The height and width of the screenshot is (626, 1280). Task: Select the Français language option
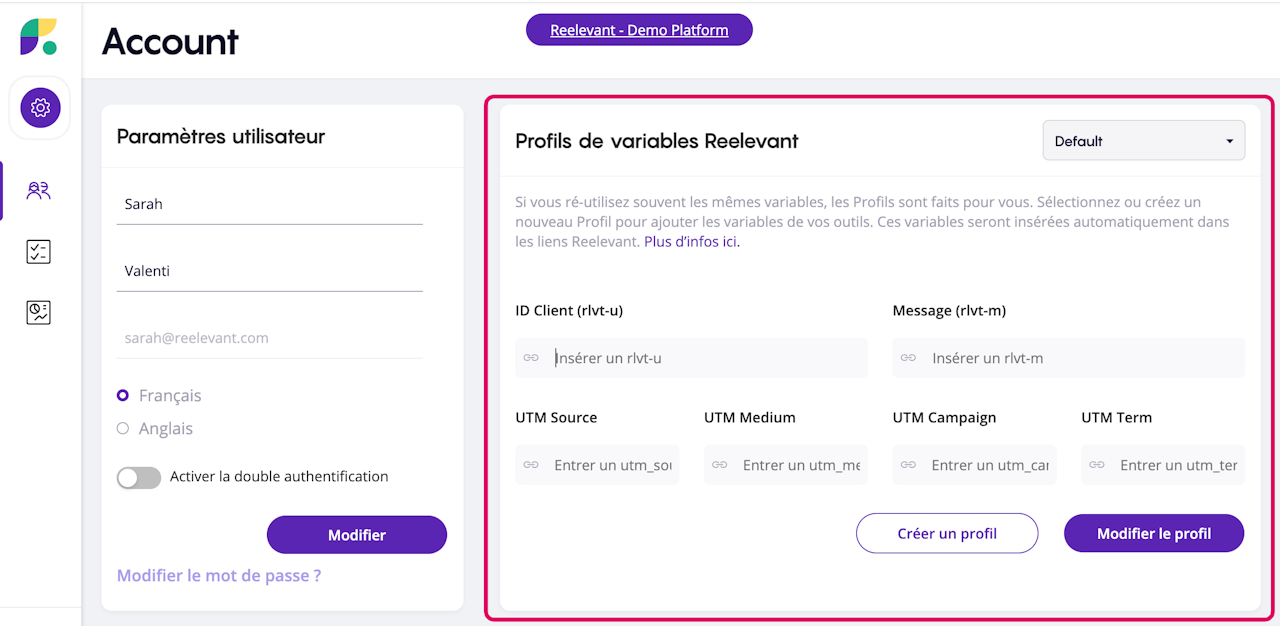123,396
